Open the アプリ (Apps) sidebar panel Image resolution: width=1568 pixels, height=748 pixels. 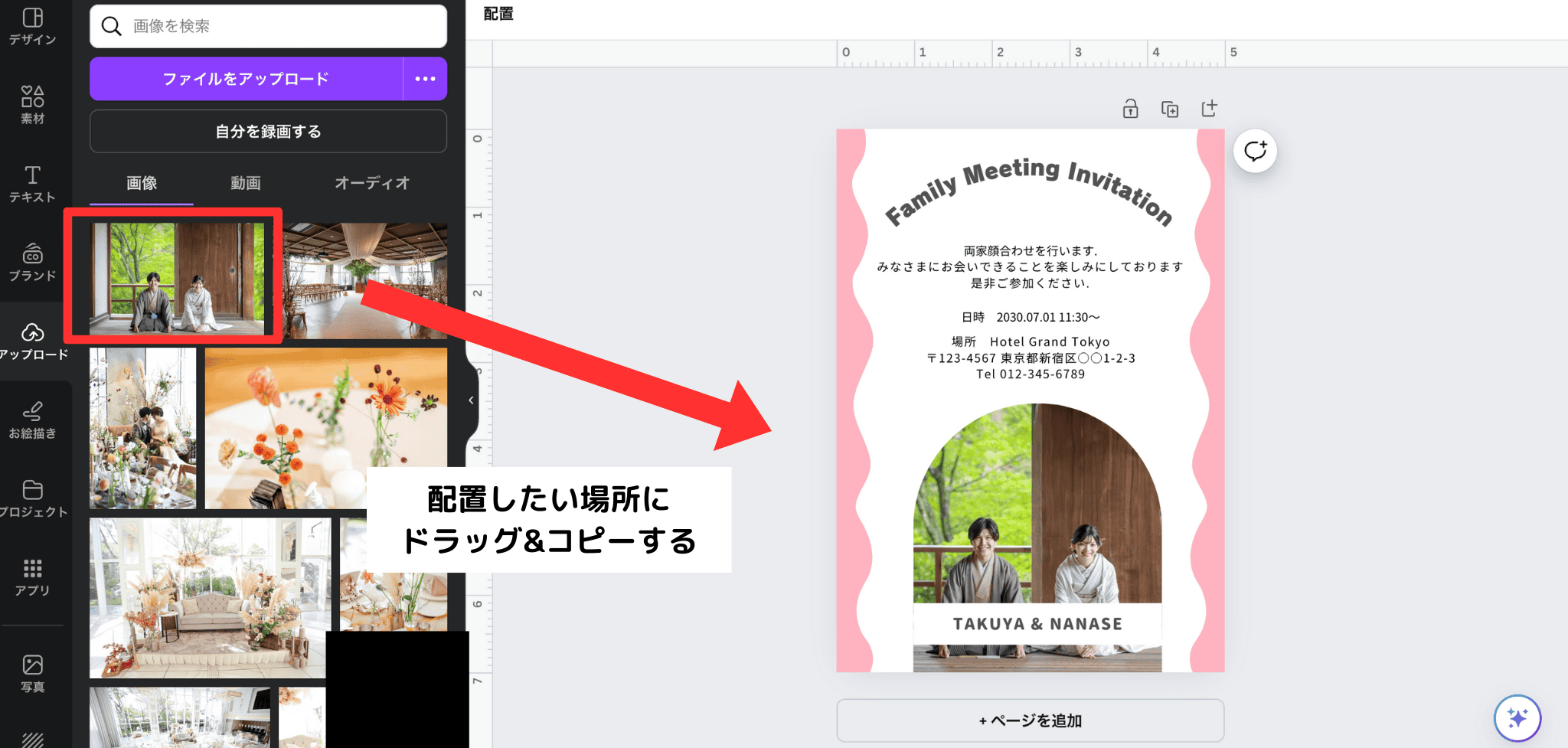32,577
